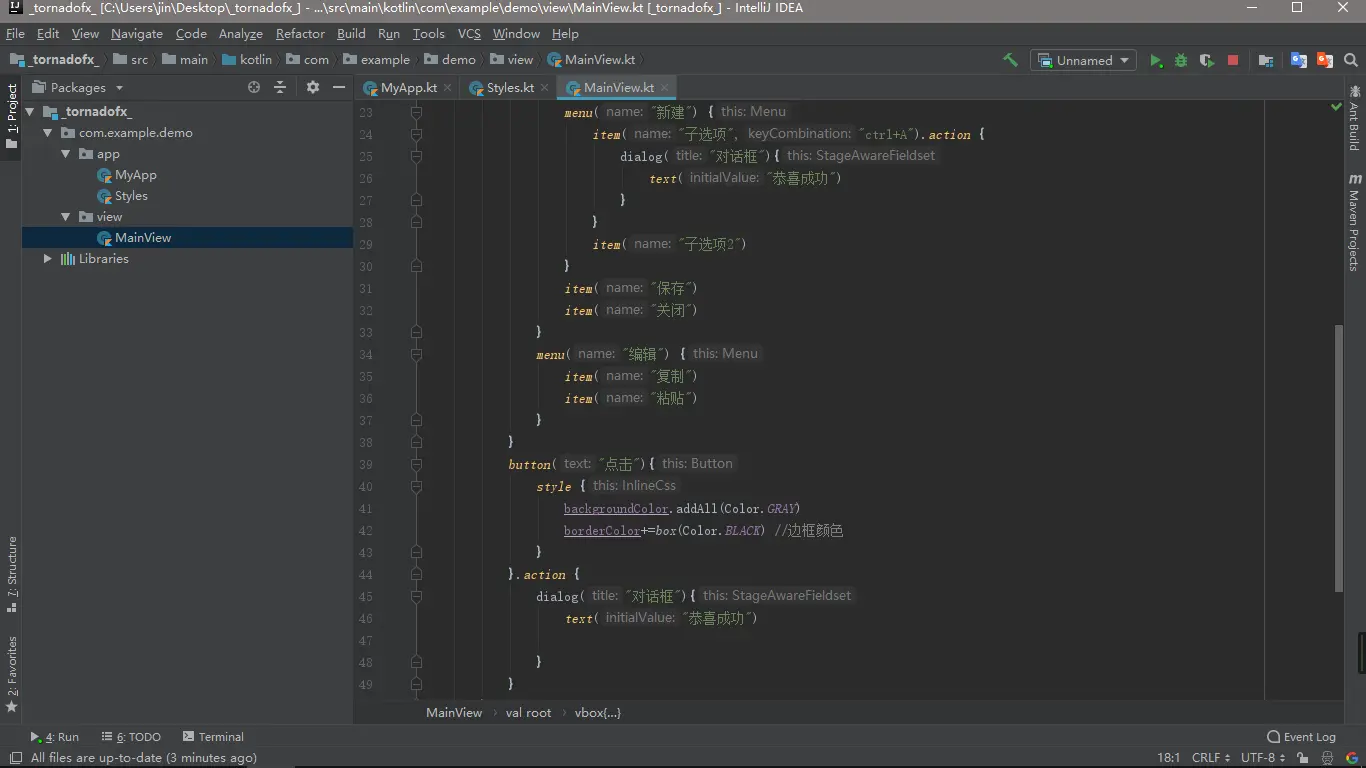Open the VCS menu
This screenshot has height=768, width=1366.
[x=469, y=33]
